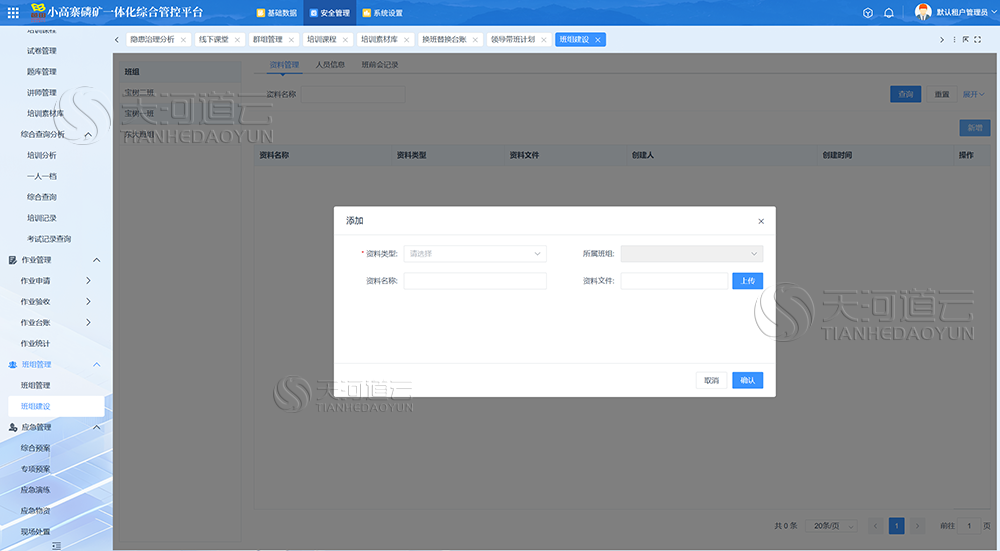Collapse the 作业管理 section chevron
This screenshot has width=1000, height=551.
click(x=96, y=260)
